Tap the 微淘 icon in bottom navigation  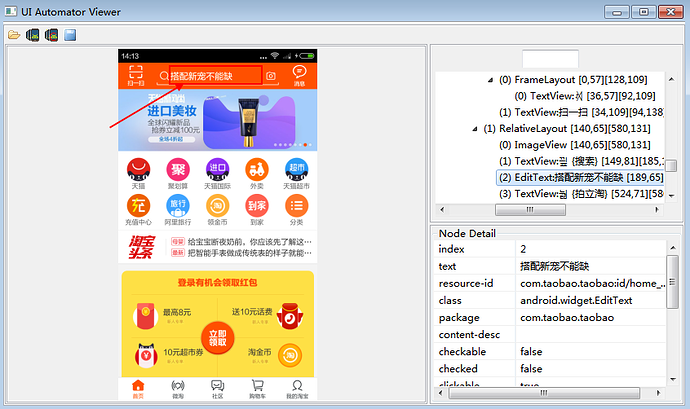click(x=178, y=386)
